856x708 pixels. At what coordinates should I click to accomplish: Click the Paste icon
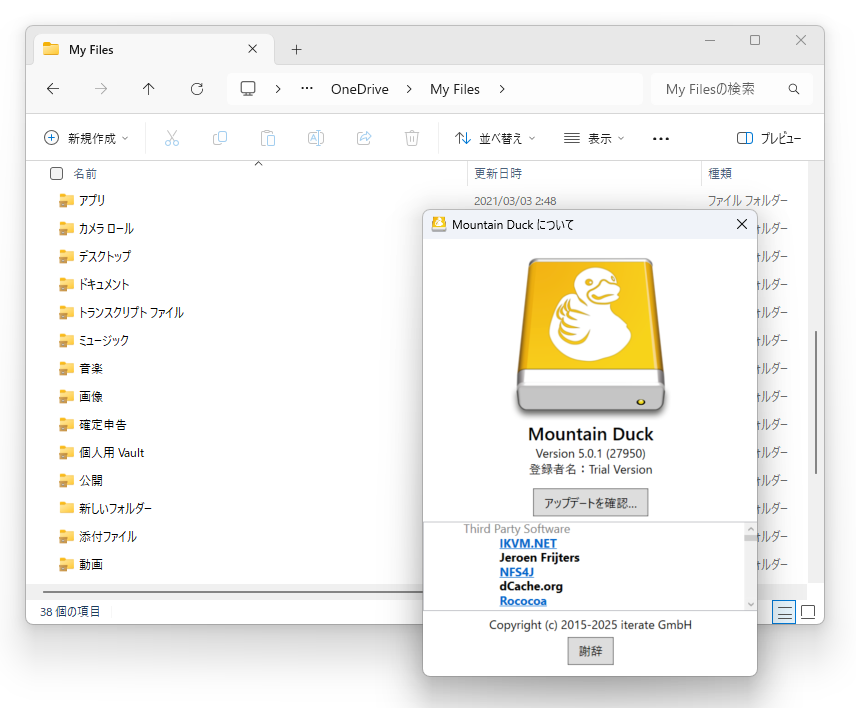(267, 139)
